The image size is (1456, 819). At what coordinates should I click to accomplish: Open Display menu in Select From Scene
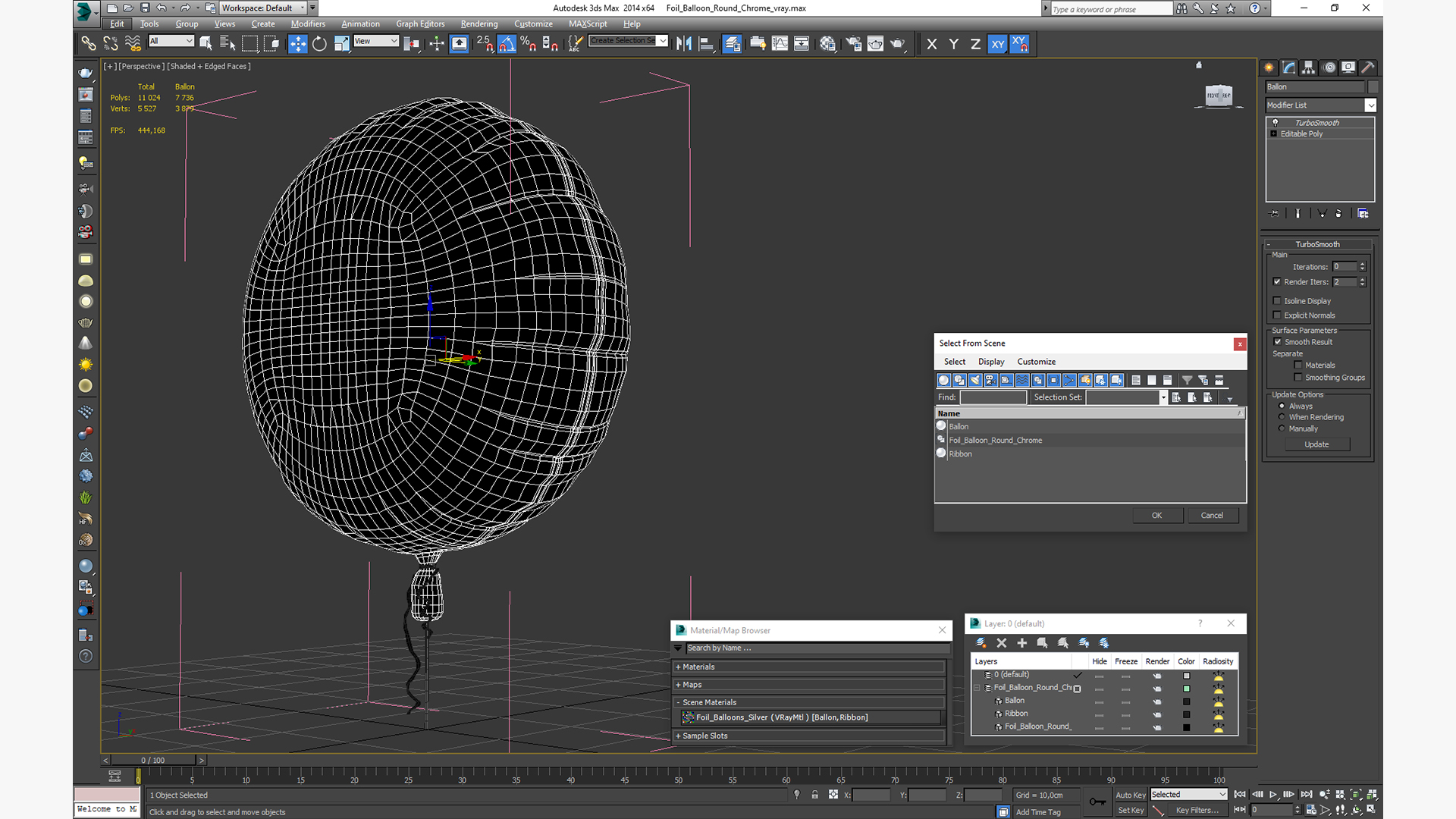(991, 362)
